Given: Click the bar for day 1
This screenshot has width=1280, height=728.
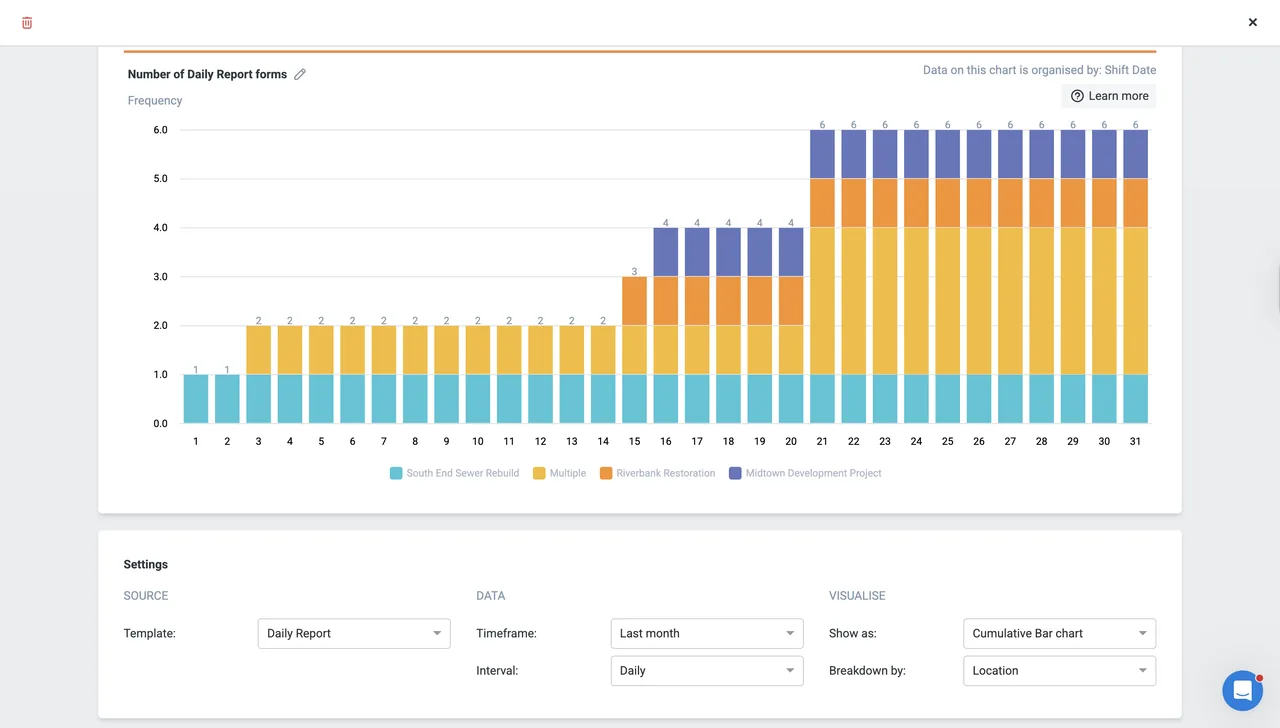Looking at the screenshot, I should [x=196, y=399].
